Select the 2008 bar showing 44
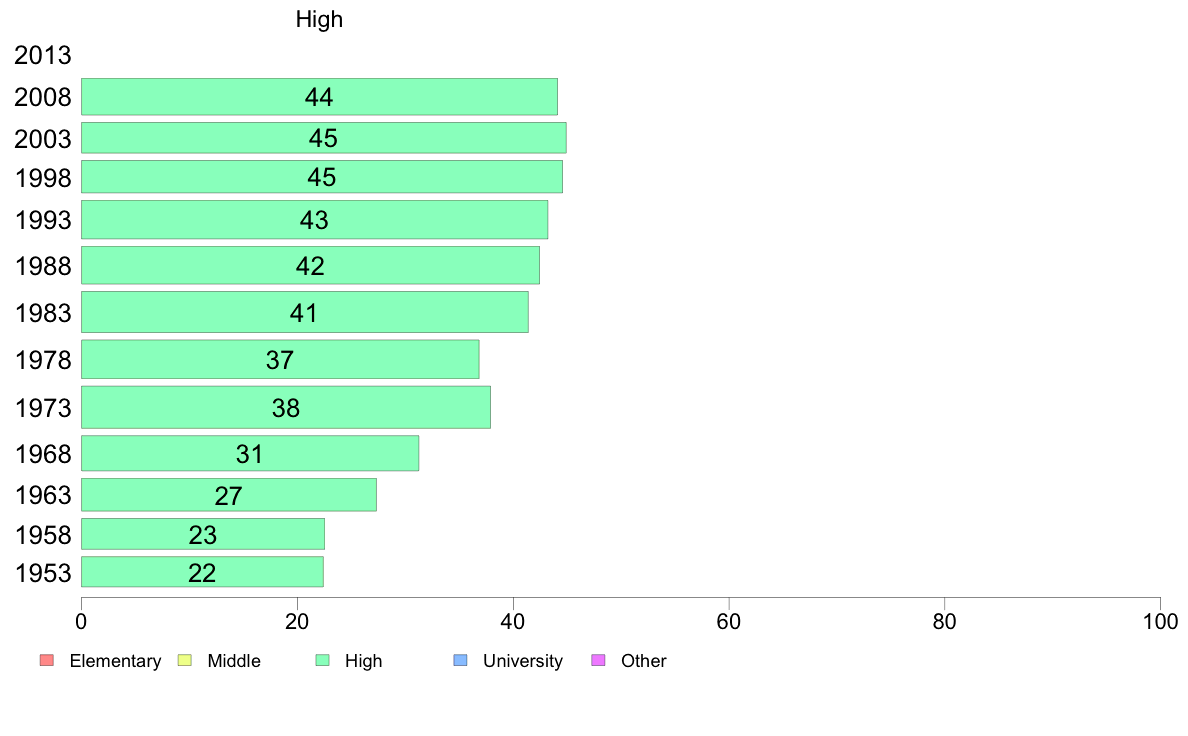1188x736 pixels. coord(319,97)
